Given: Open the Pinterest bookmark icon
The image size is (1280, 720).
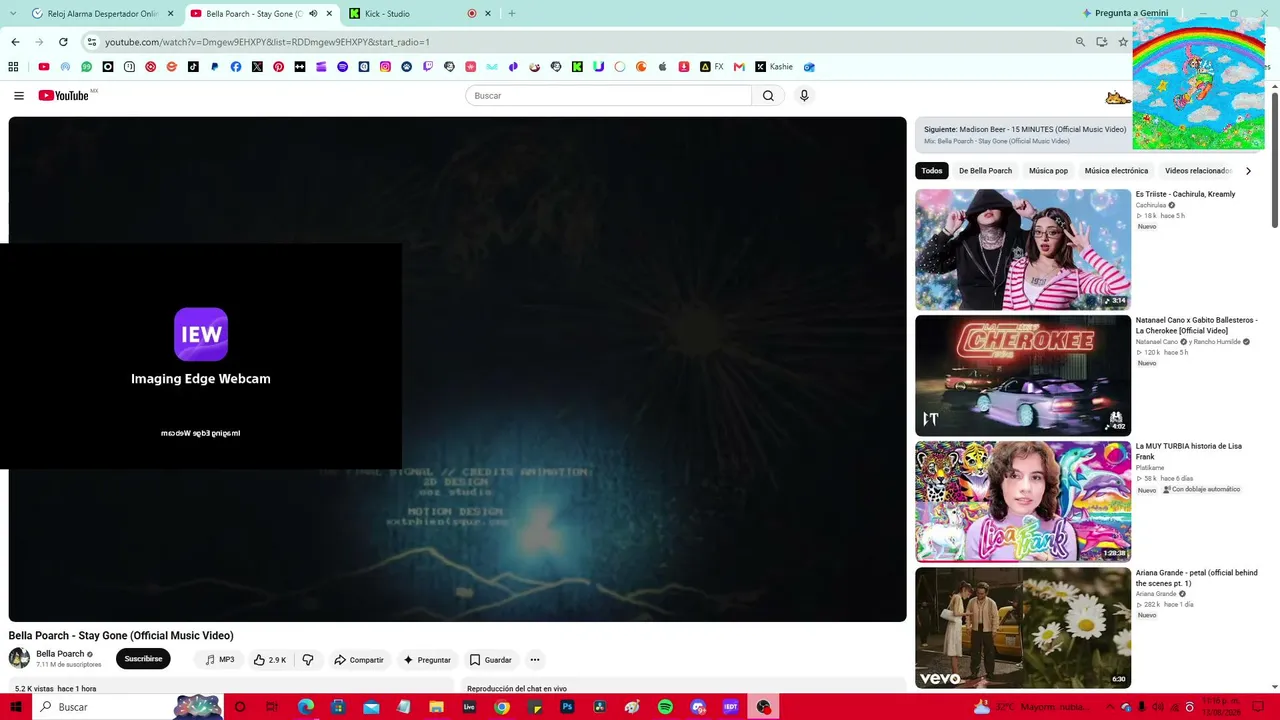Looking at the screenshot, I should point(278,67).
